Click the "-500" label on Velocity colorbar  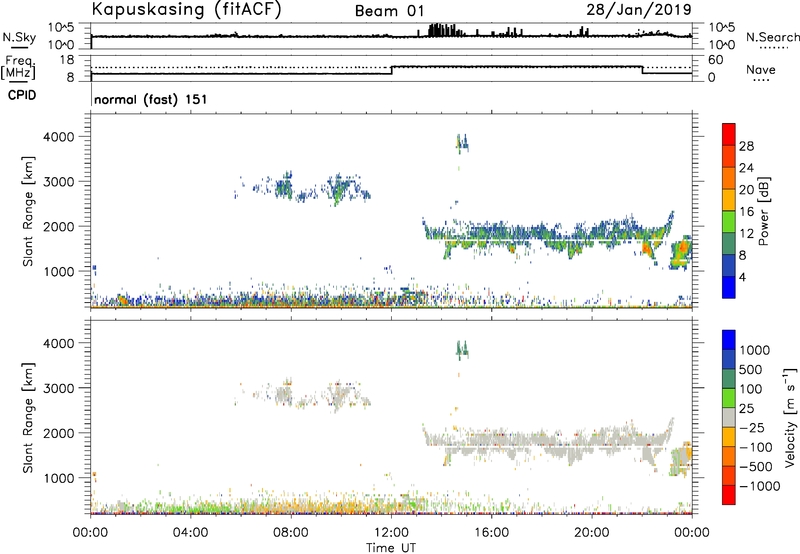755,467
